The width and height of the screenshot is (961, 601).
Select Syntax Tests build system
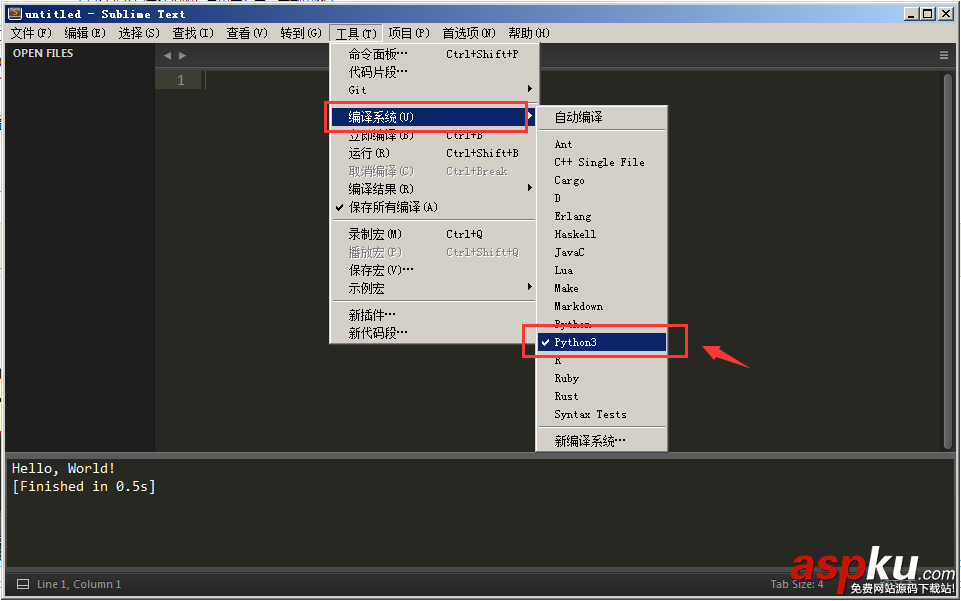pyautogui.click(x=602, y=414)
